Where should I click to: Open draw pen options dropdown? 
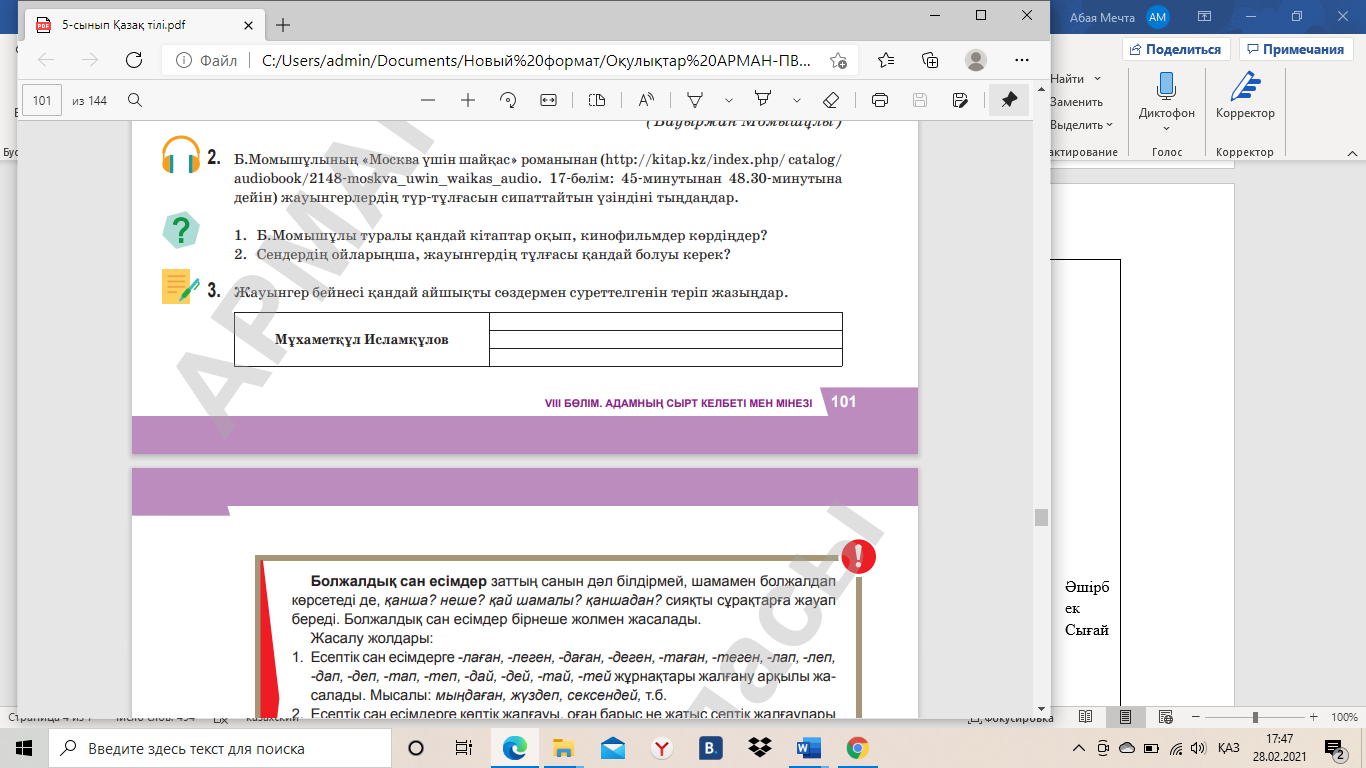(x=729, y=100)
